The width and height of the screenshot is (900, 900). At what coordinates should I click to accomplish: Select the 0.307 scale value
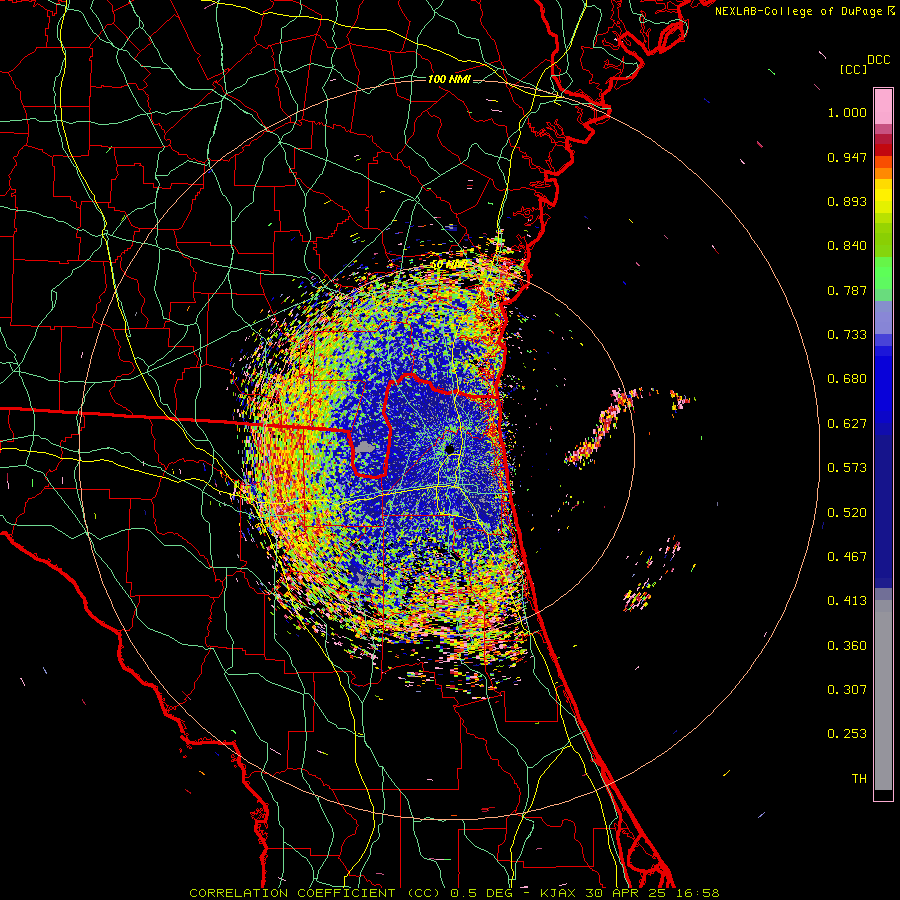click(847, 690)
